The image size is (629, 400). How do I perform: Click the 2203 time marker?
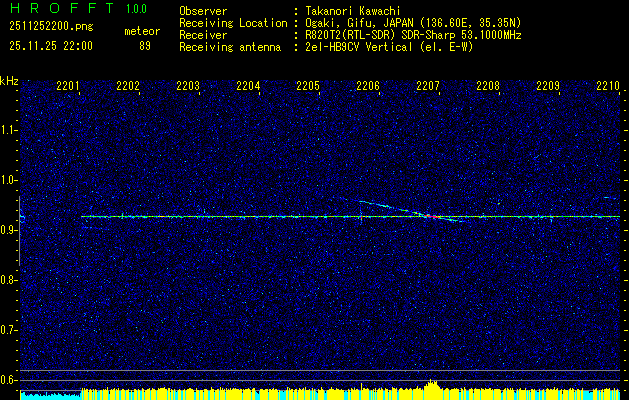[188, 85]
